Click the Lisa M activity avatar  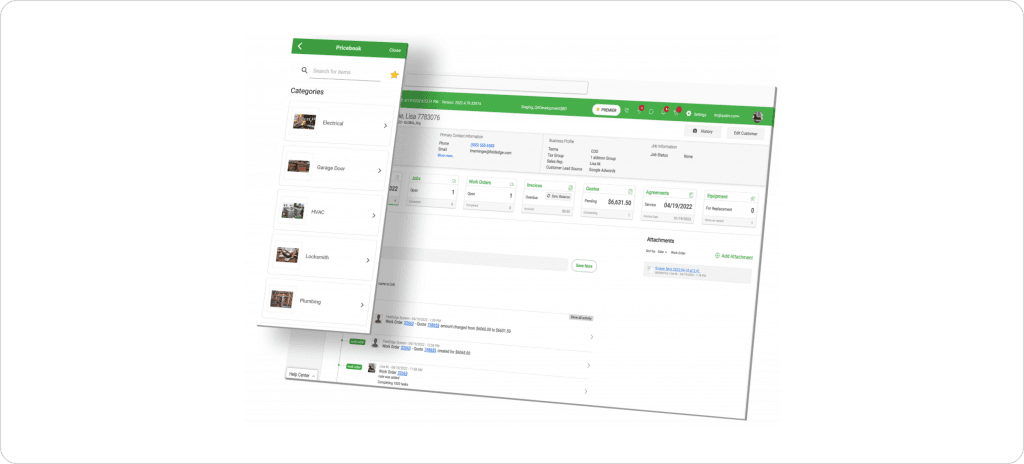coord(372,368)
